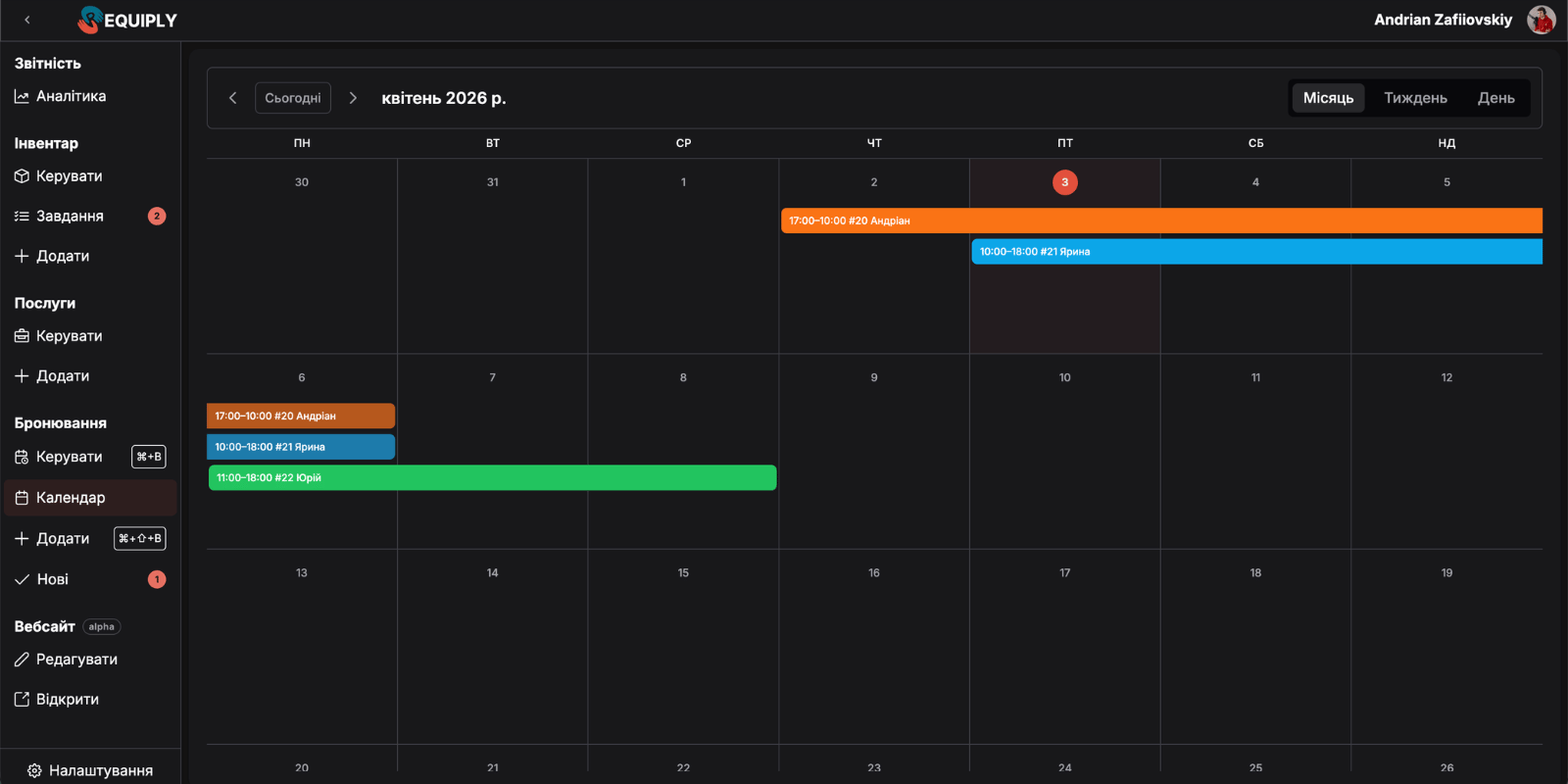Switch calendar to День view

[1495, 98]
